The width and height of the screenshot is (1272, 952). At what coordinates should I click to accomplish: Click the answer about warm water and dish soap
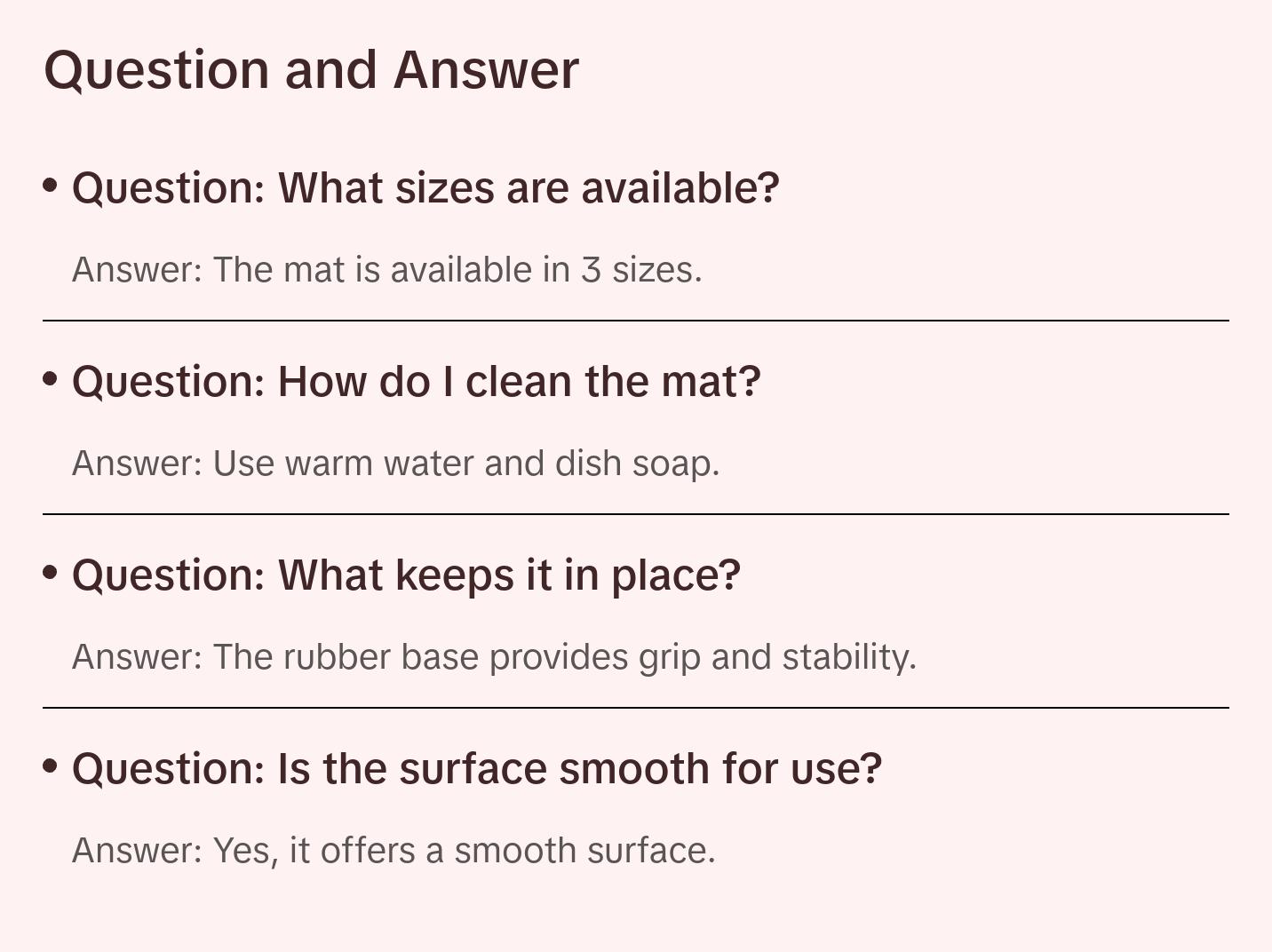click(395, 464)
